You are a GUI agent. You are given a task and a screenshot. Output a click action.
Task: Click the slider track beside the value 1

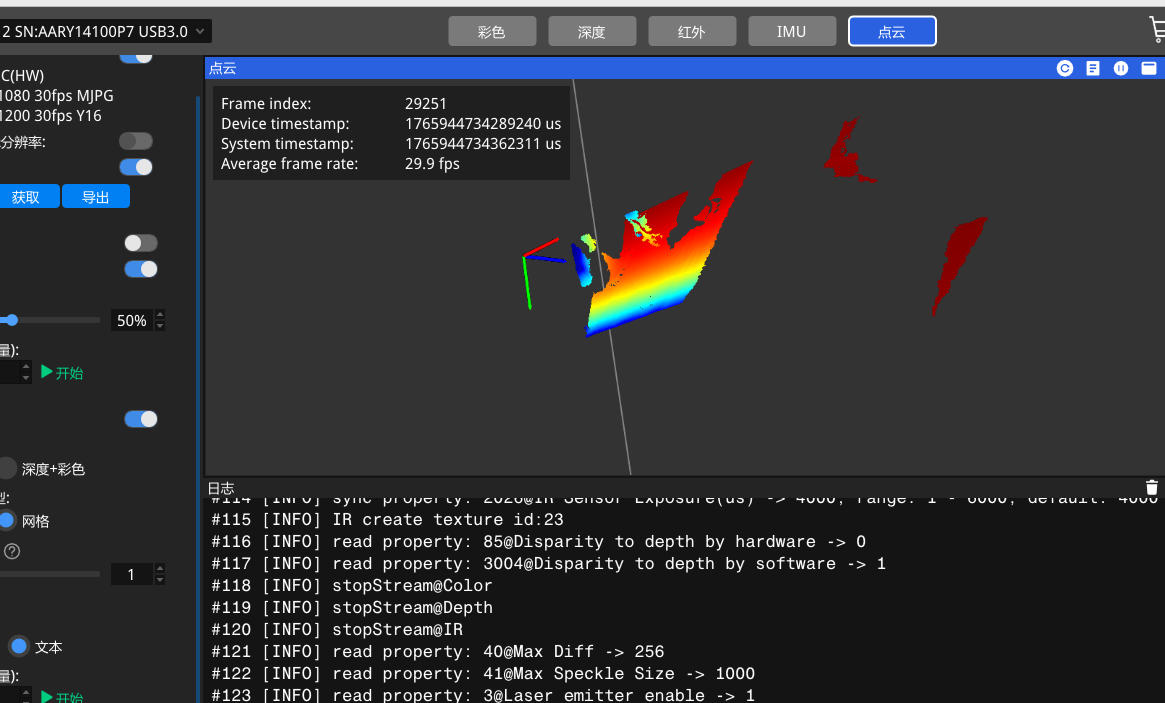pos(49,574)
